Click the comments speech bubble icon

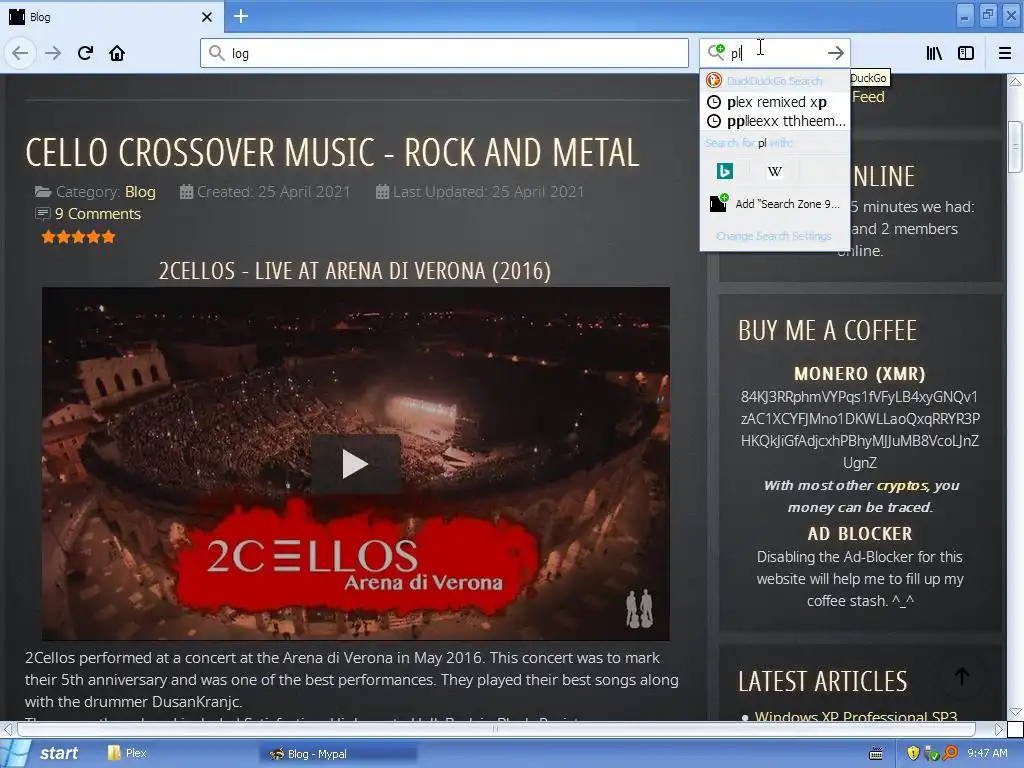click(42, 214)
